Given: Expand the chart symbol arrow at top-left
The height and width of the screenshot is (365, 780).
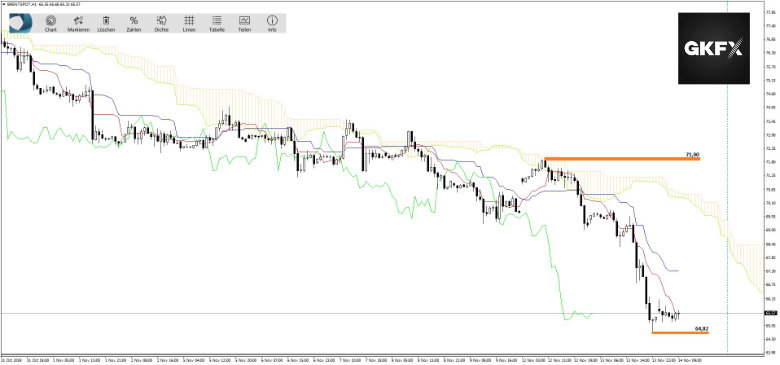Looking at the screenshot, I should pyautogui.click(x=3, y=4).
